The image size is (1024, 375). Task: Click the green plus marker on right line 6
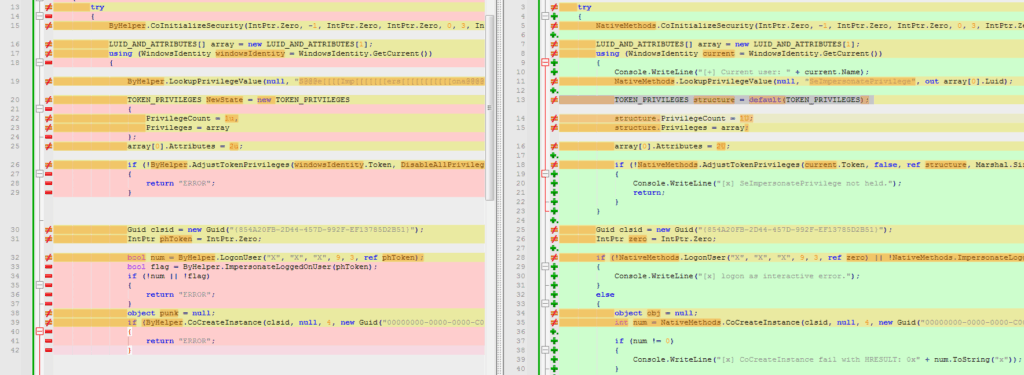tap(554, 35)
